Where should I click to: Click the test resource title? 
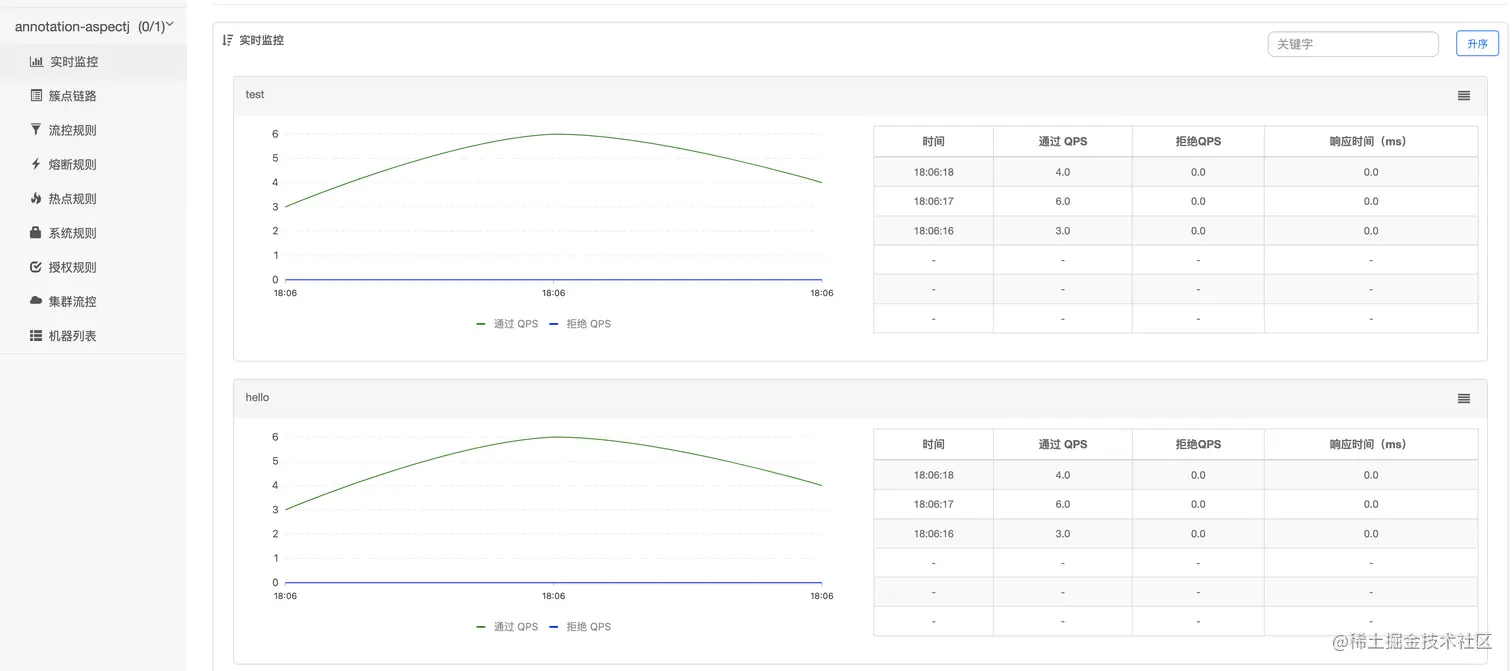[x=255, y=95]
